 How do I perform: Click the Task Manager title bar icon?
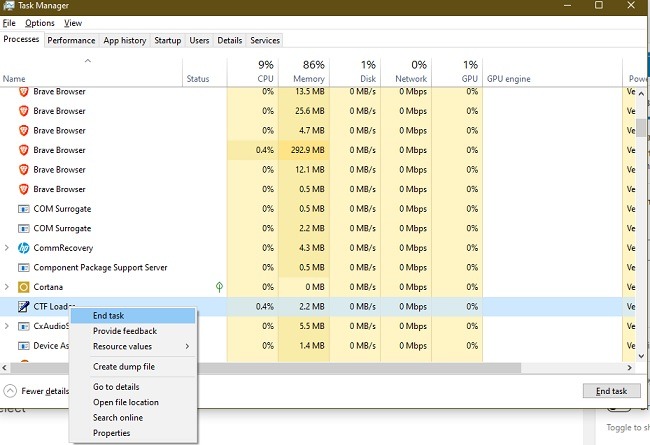[8, 6]
